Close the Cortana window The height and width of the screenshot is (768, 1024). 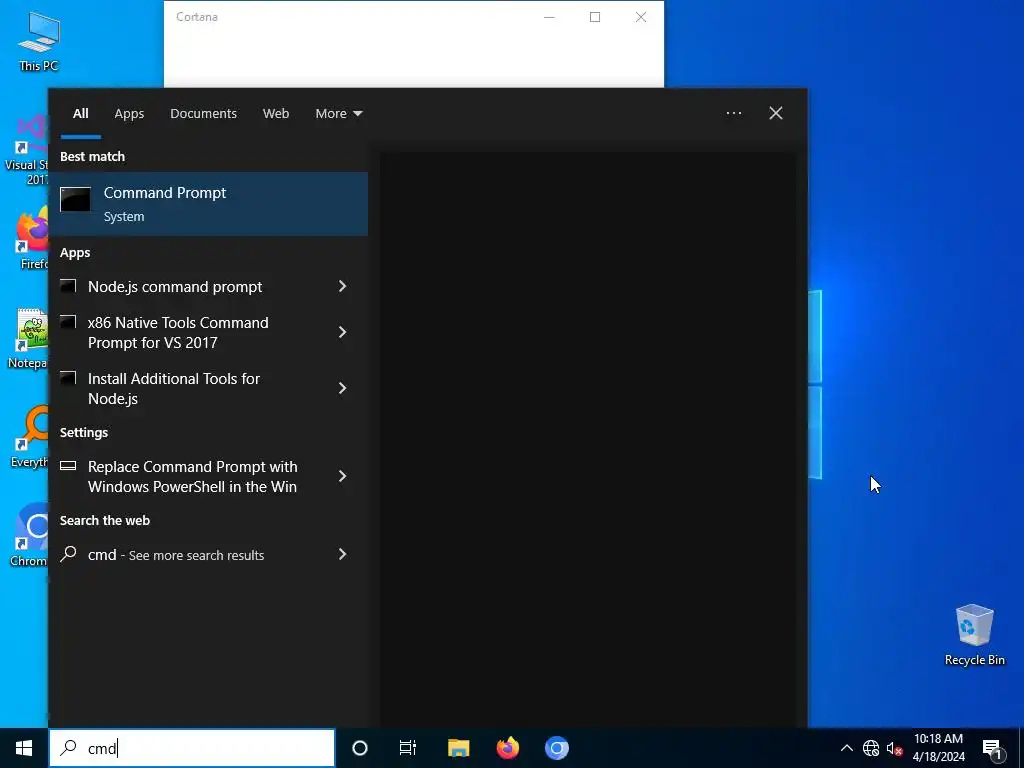pyautogui.click(x=641, y=17)
